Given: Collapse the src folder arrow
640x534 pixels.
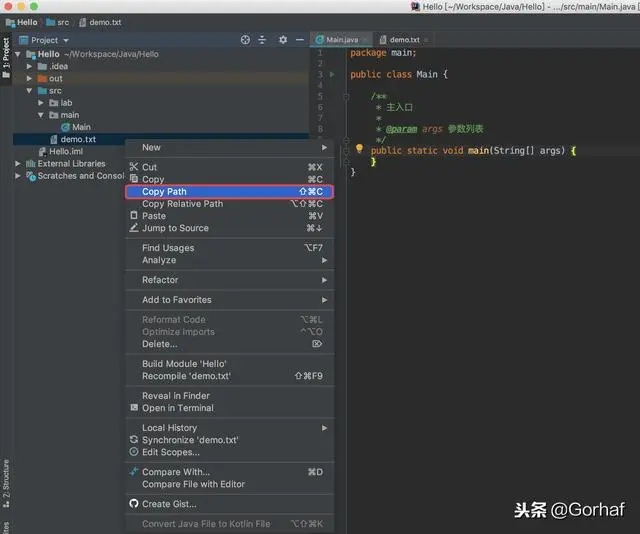Looking at the screenshot, I should (29, 91).
